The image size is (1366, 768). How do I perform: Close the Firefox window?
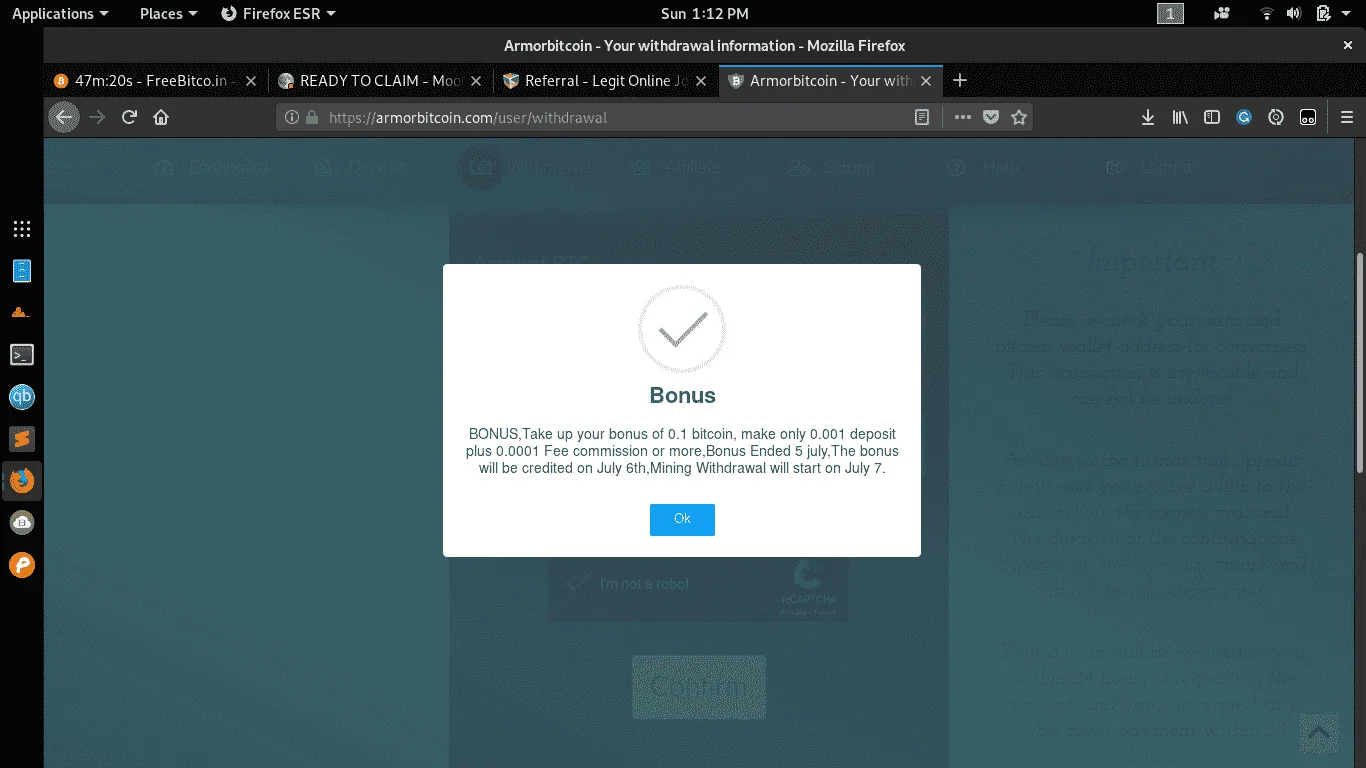point(1348,45)
